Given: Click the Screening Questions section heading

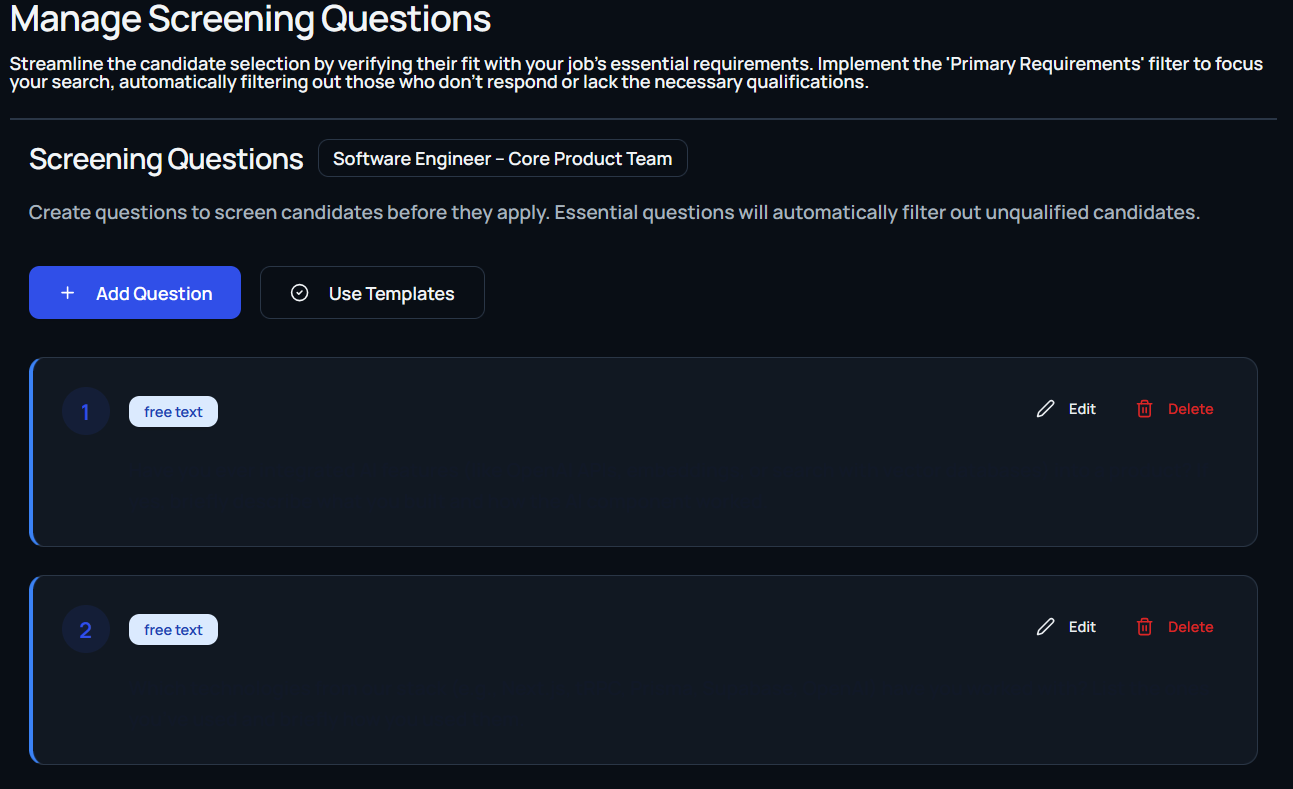Looking at the screenshot, I should click(166, 159).
